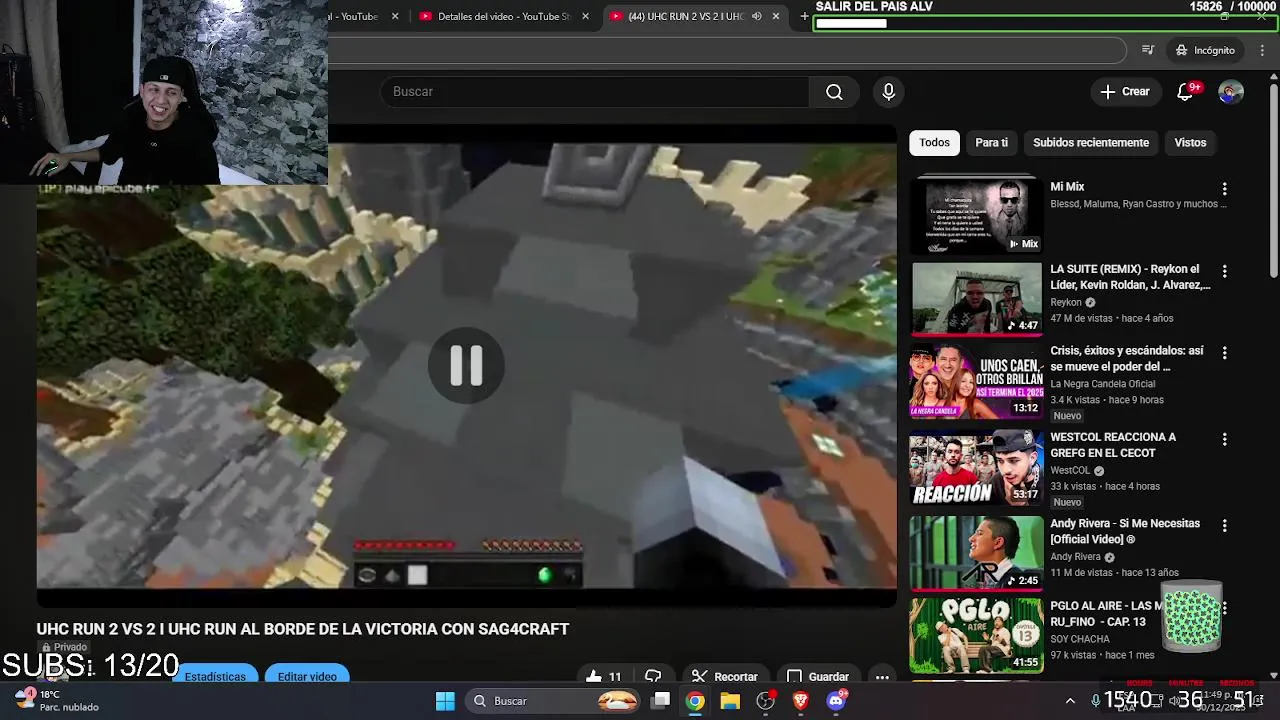Open options menu for Mi Mix
This screenshot has width=1280, height=720.
tap(1224, 189)
